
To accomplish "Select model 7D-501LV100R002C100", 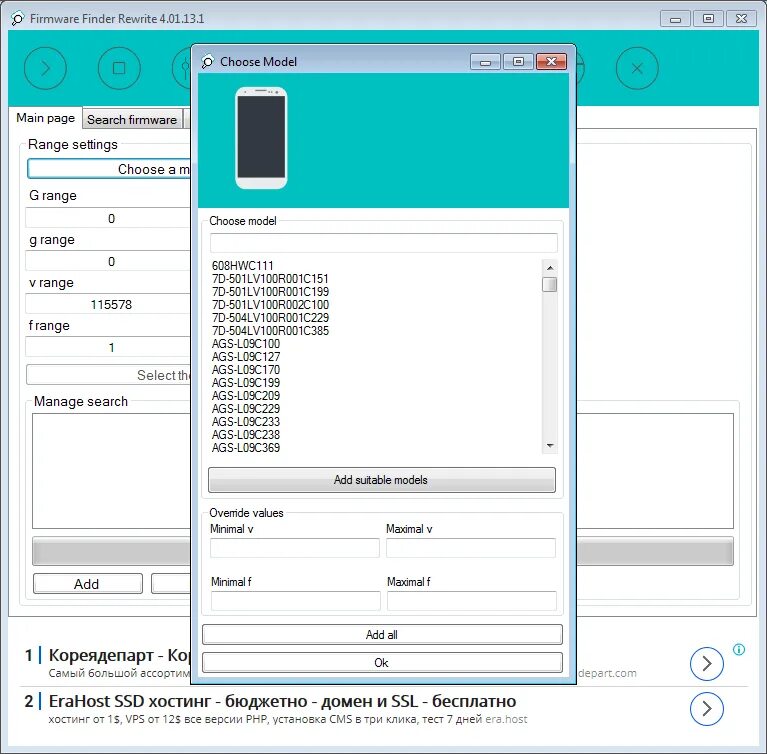I will point(270,304).
